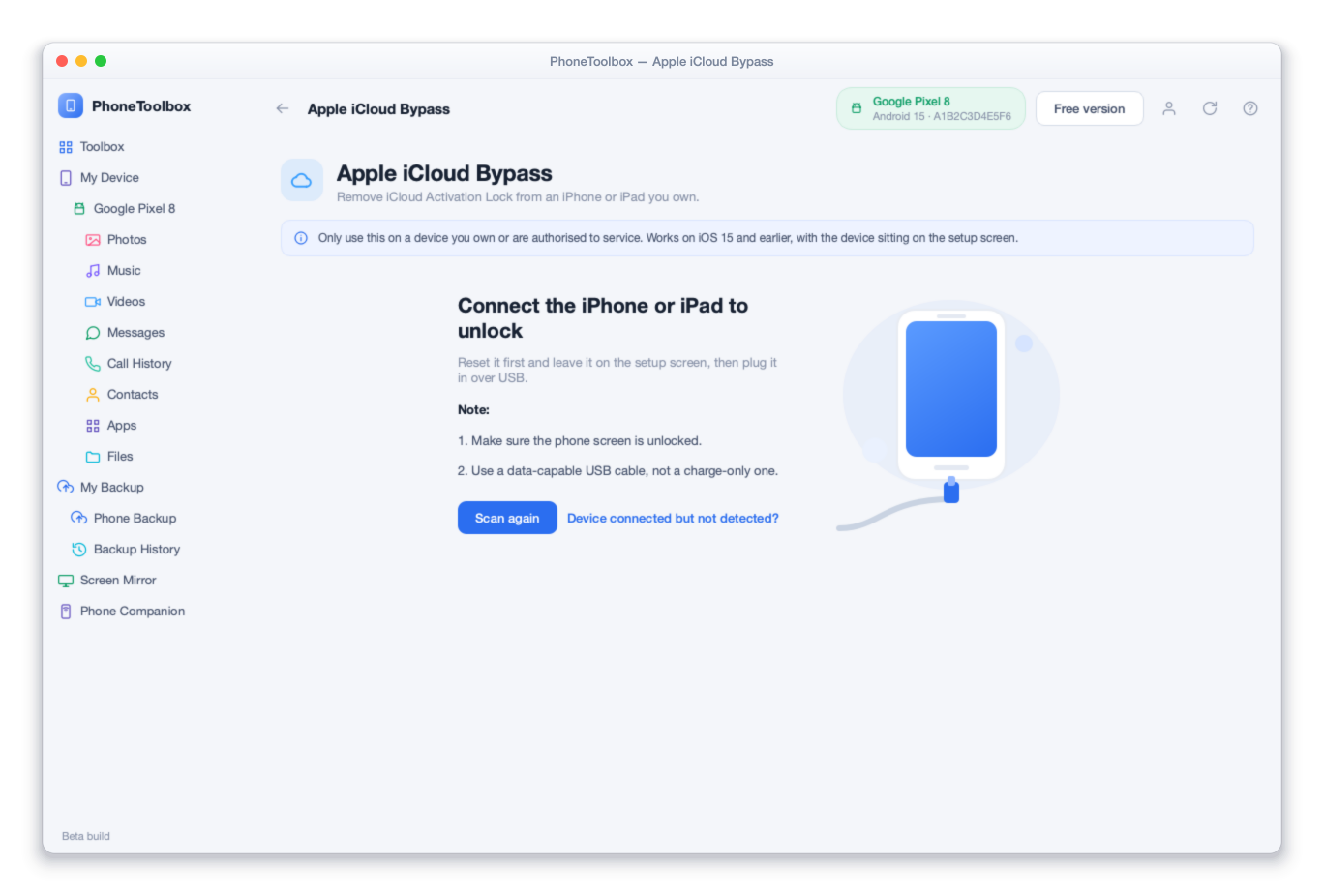Click the Phone Backup upload icon
This screenshot has width=1324, height=896.
79,519
